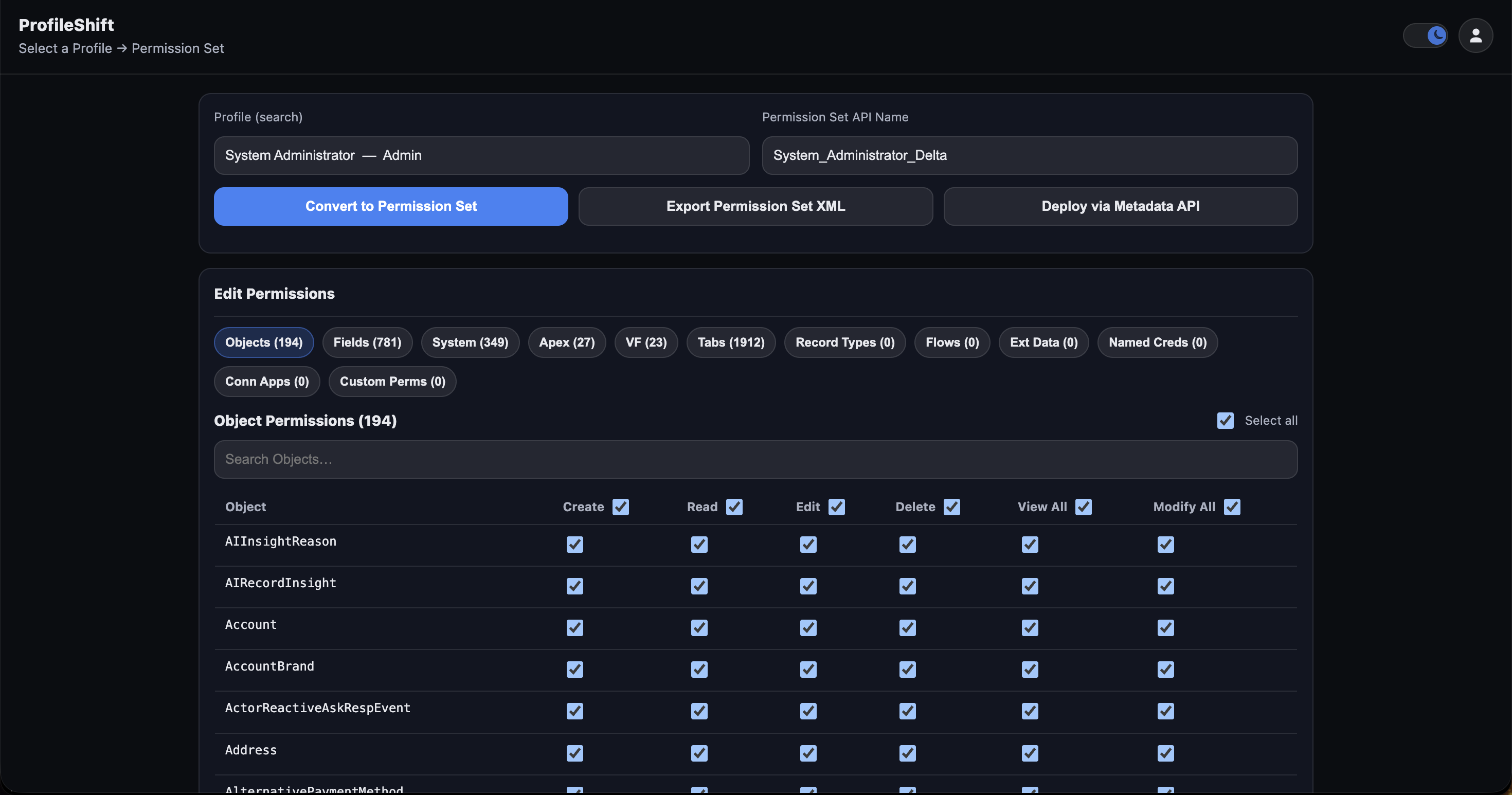Uncheck View All for Address
1512x795 pixels.
coord(1030,753)
